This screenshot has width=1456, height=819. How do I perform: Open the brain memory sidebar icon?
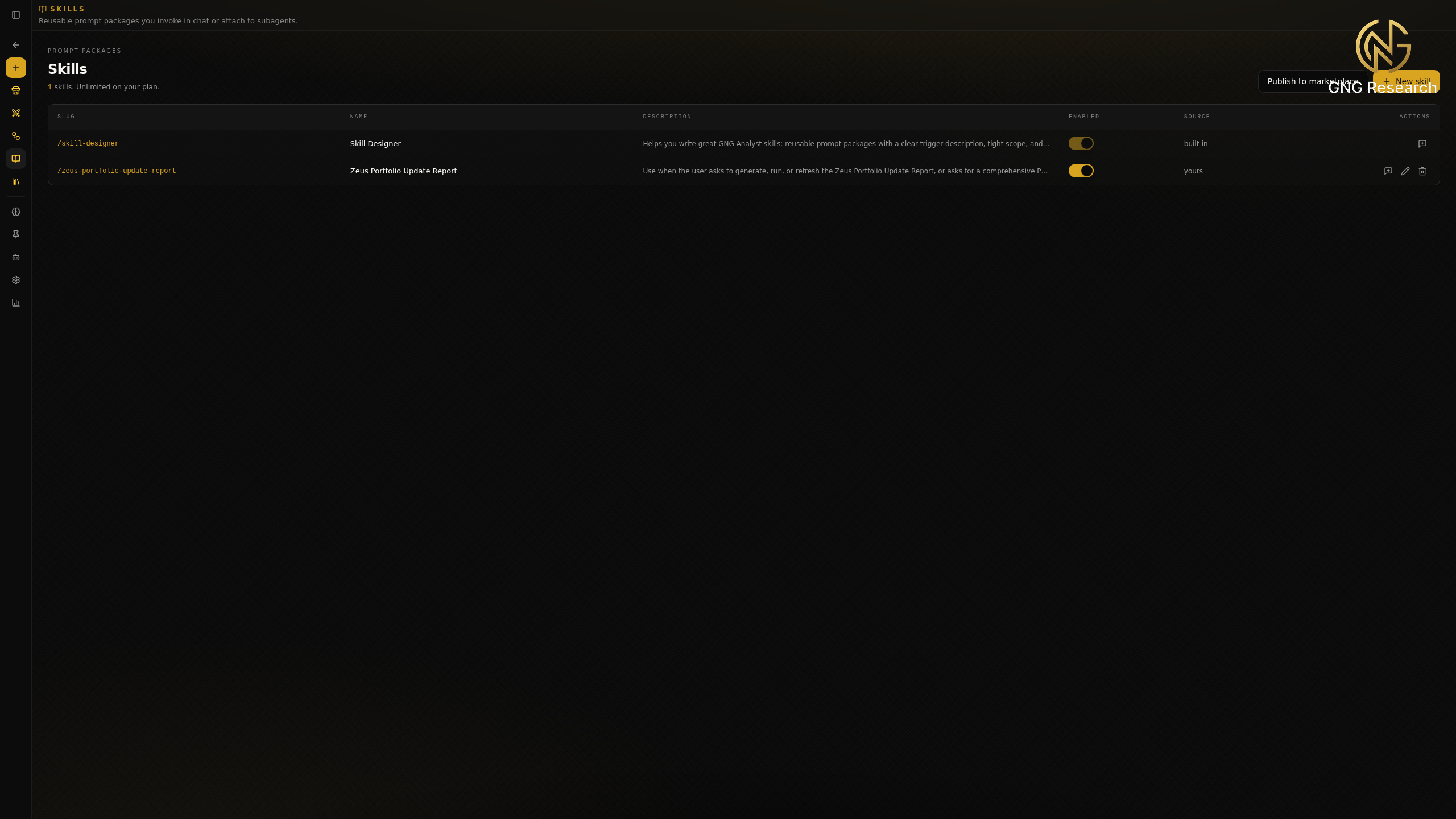click(16, 212)
